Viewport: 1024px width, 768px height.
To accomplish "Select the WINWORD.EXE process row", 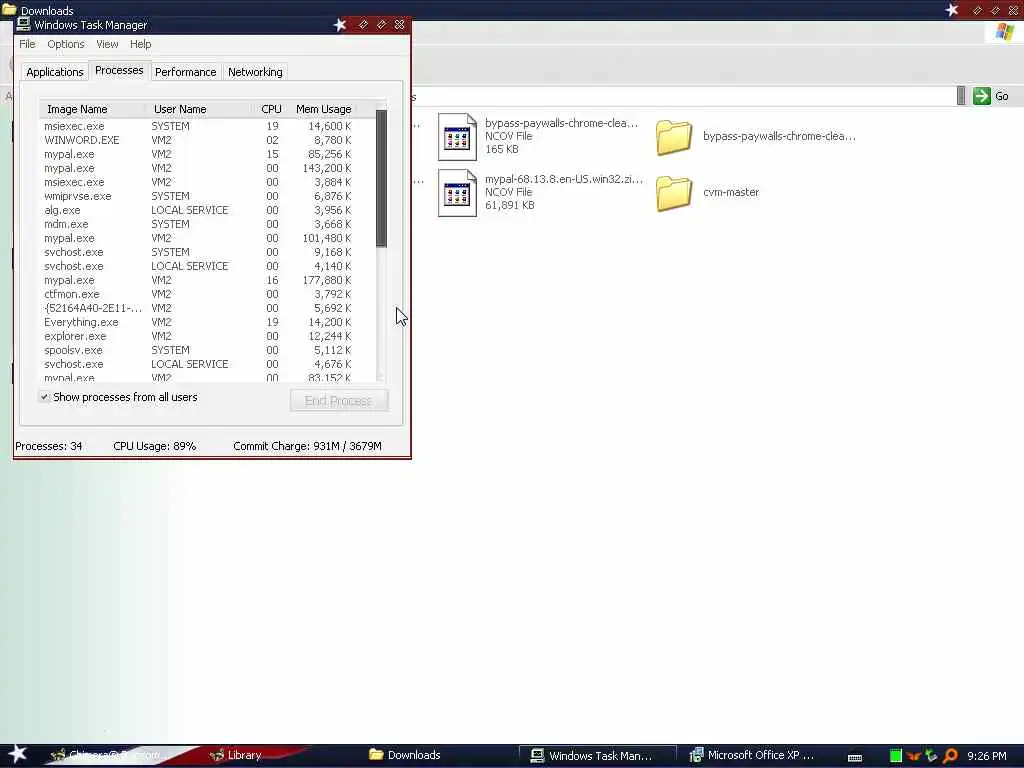I will (x=198, y=140).
